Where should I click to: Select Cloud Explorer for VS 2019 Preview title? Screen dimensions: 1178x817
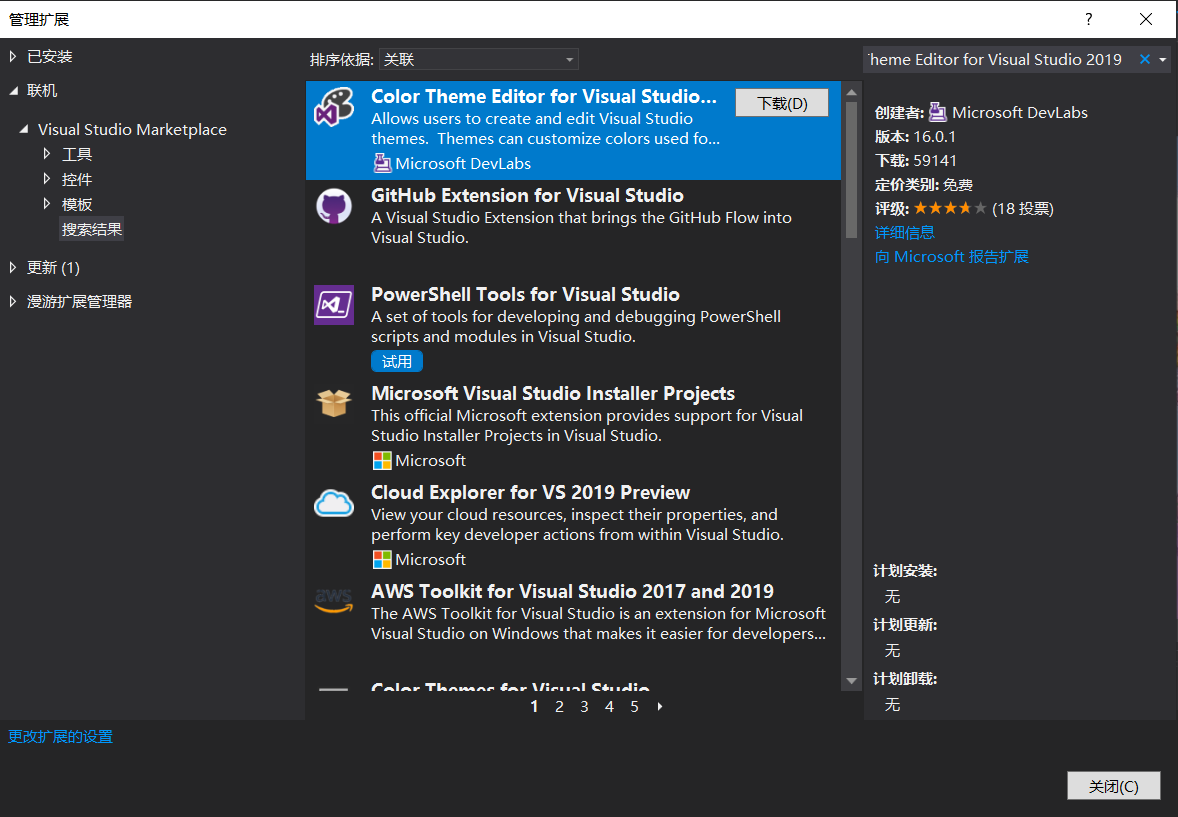[x=530, y=492]
